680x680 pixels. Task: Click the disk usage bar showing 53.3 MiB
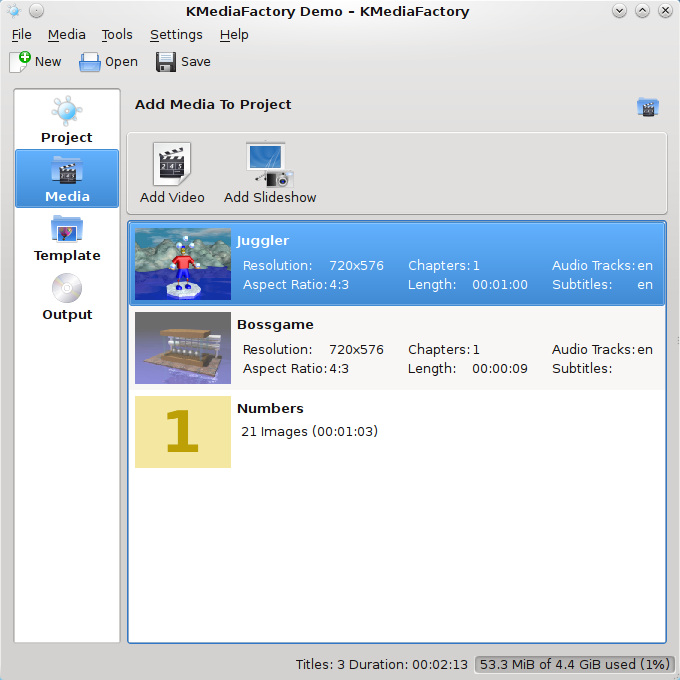[x=574, y=664]
